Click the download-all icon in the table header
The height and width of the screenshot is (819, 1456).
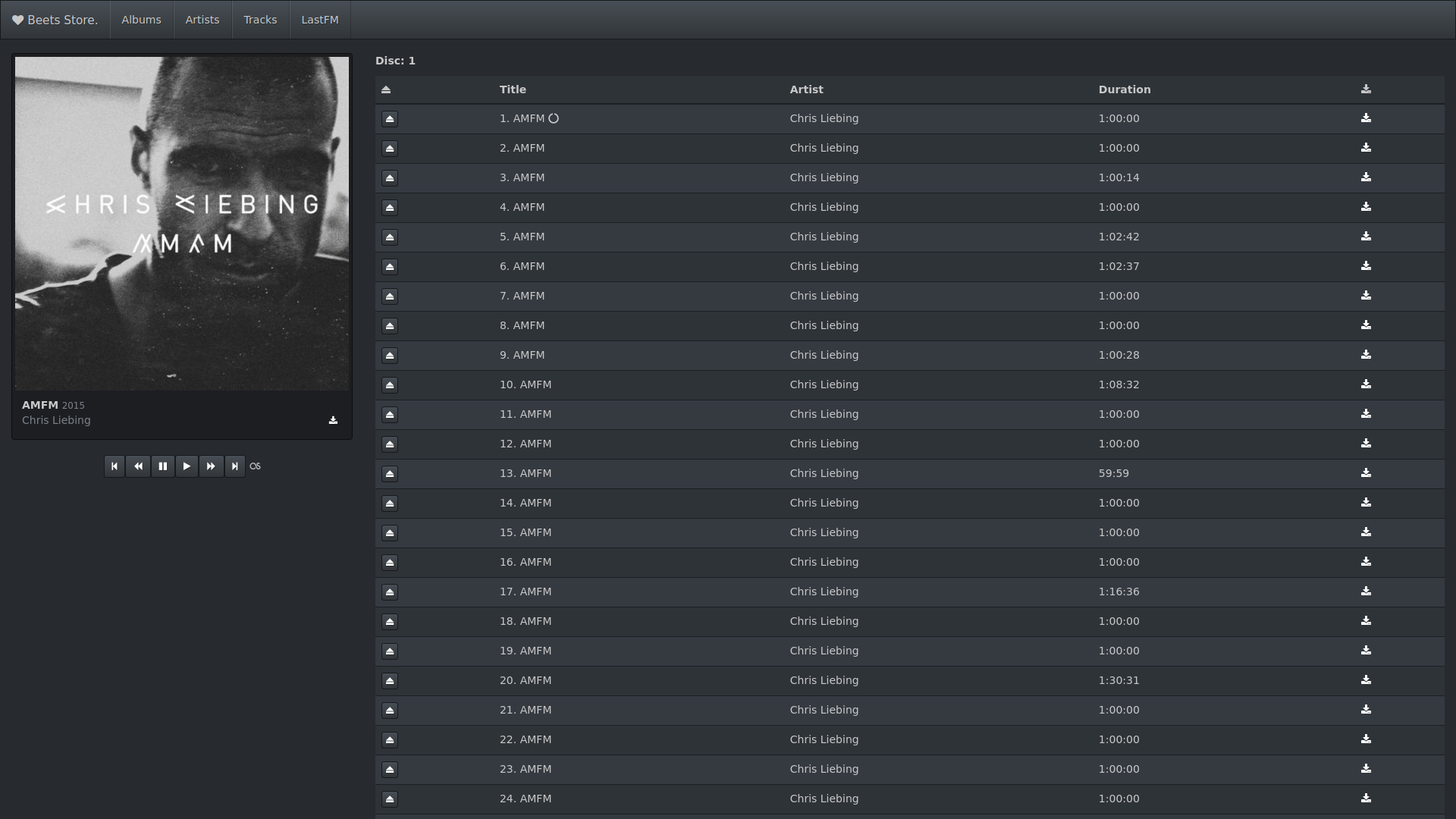tap(1366, 89)
